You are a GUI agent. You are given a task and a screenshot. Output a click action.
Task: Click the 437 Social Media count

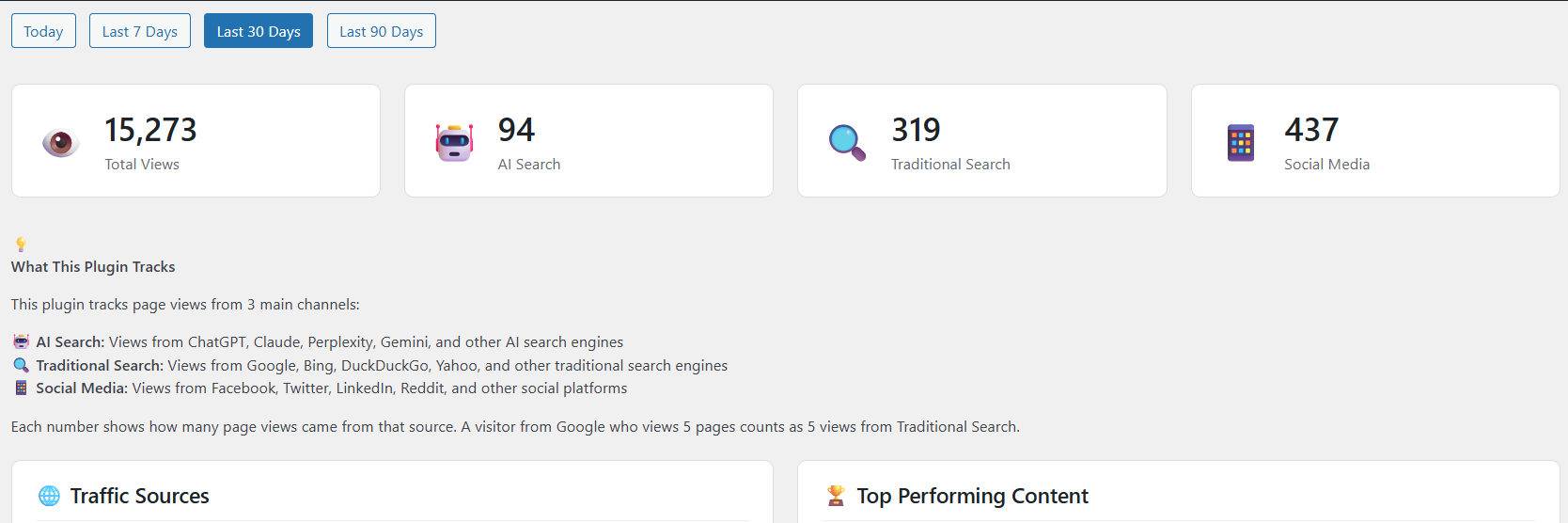[x=1311, y=130]
